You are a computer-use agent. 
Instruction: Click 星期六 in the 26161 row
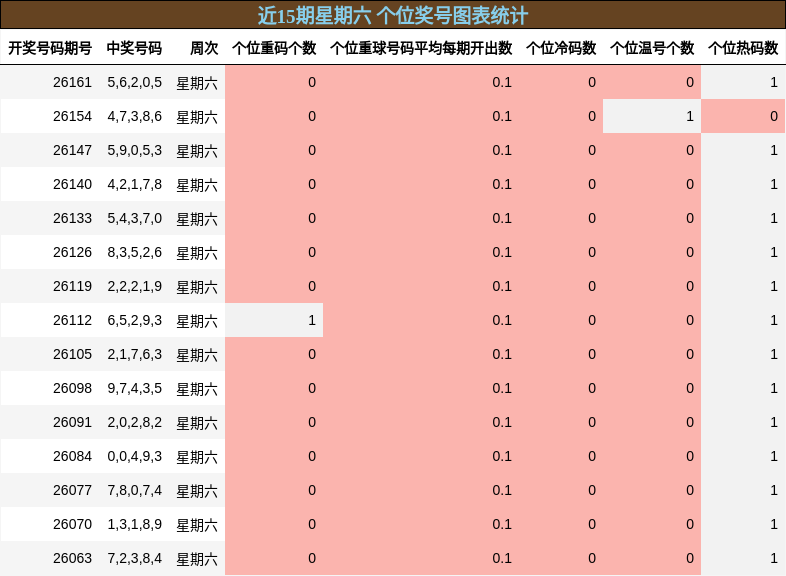pos(197,83)
